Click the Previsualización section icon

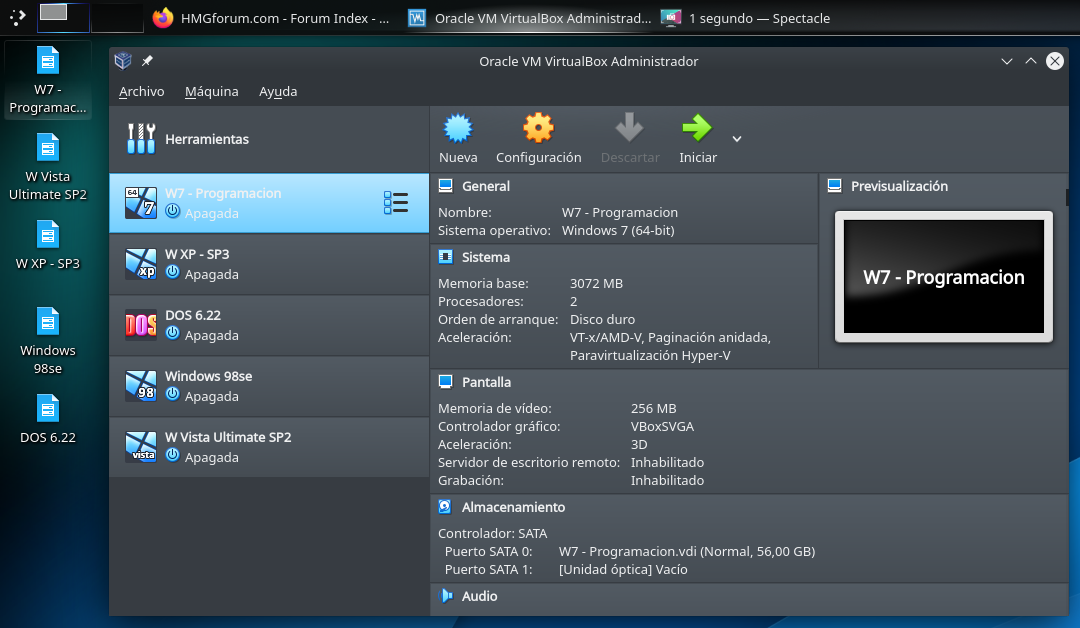[835, 186]
